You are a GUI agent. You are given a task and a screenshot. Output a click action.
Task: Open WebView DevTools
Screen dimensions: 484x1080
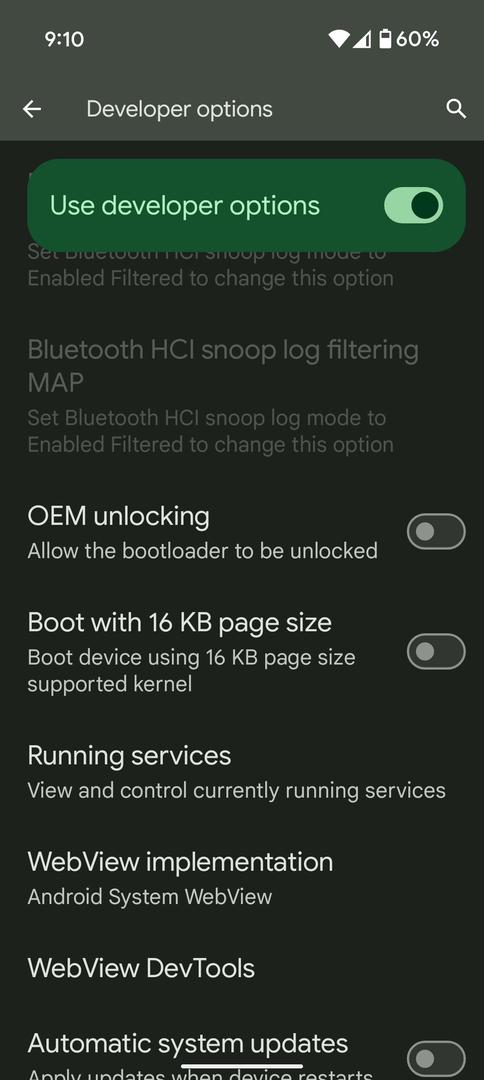point(242,968)
